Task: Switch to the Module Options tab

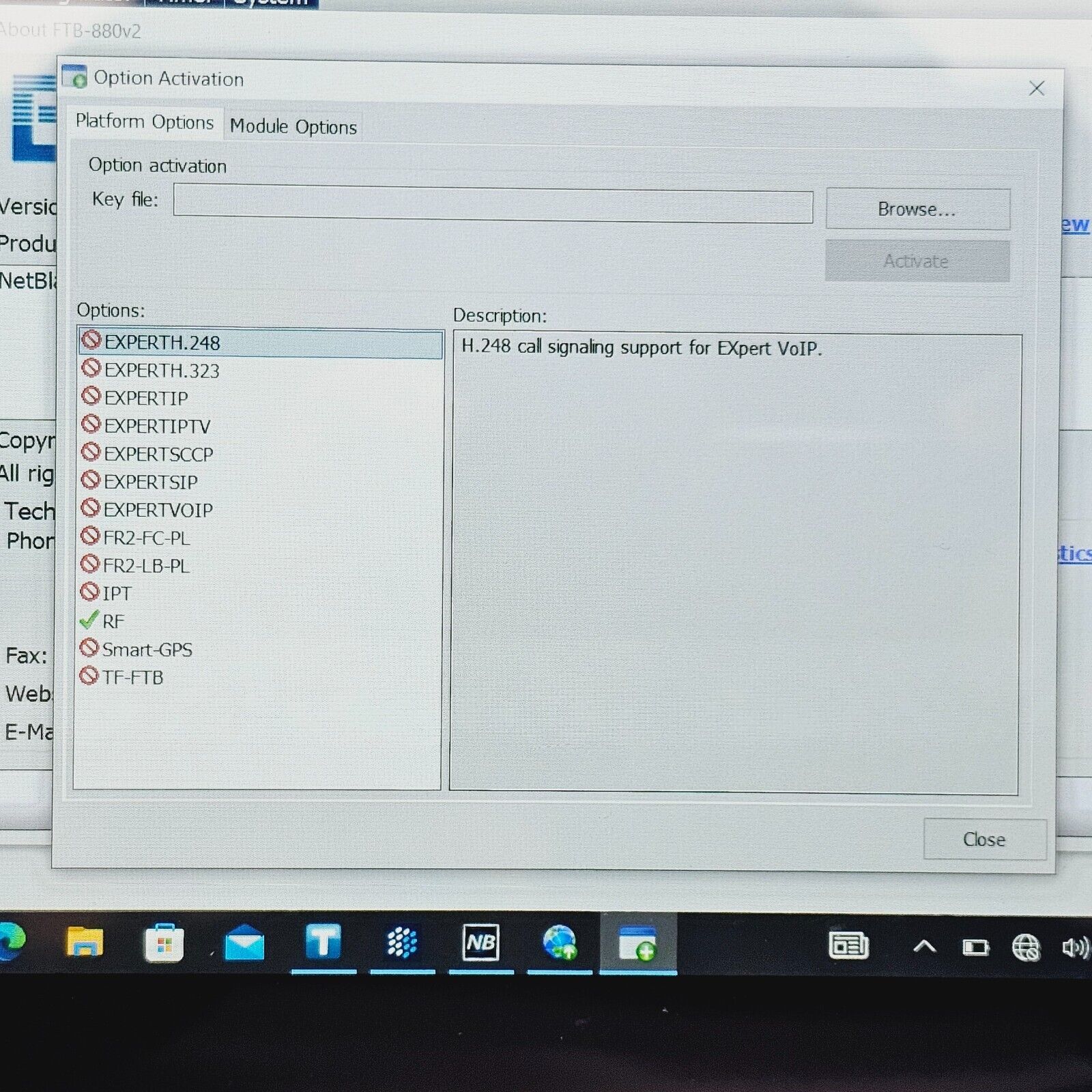Action: (293, 127)
